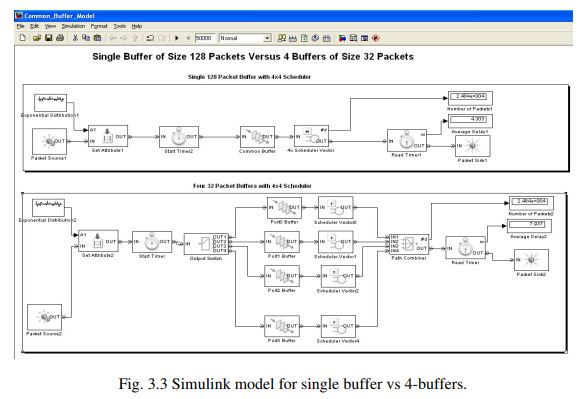
Task: Click the Redo toolbar icon
Action: coord(162,38)
